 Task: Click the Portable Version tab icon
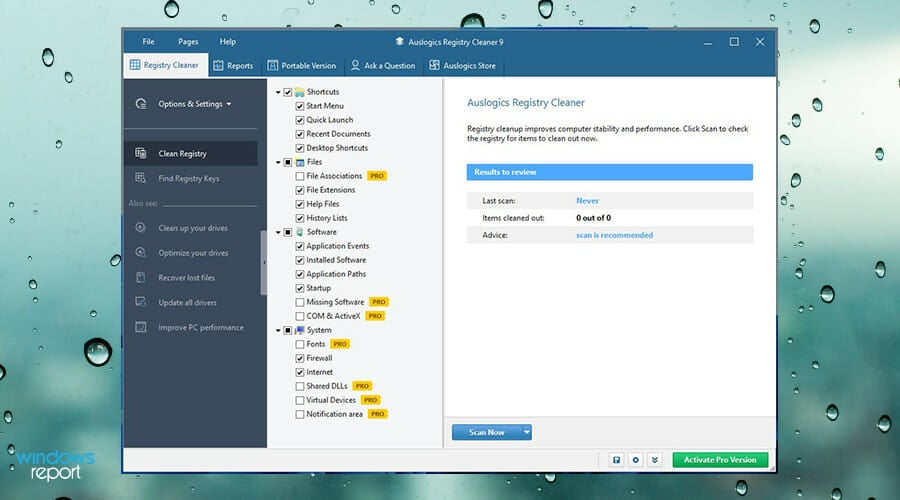coord(273,65)
